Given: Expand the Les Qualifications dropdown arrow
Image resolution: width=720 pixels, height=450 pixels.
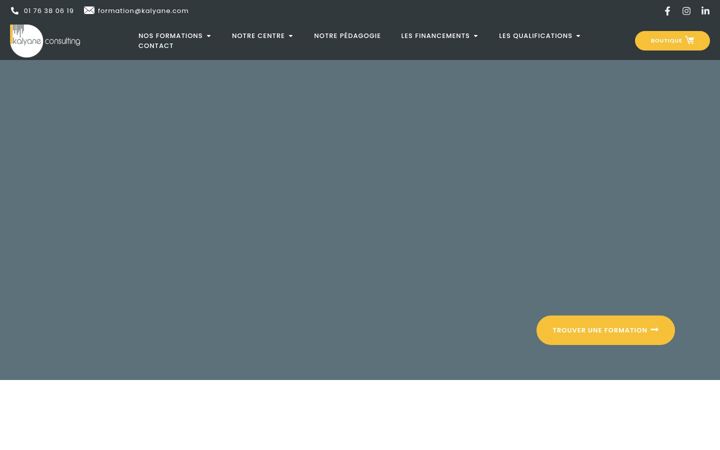Looking at the screenshot, I should tap(578, 36).
